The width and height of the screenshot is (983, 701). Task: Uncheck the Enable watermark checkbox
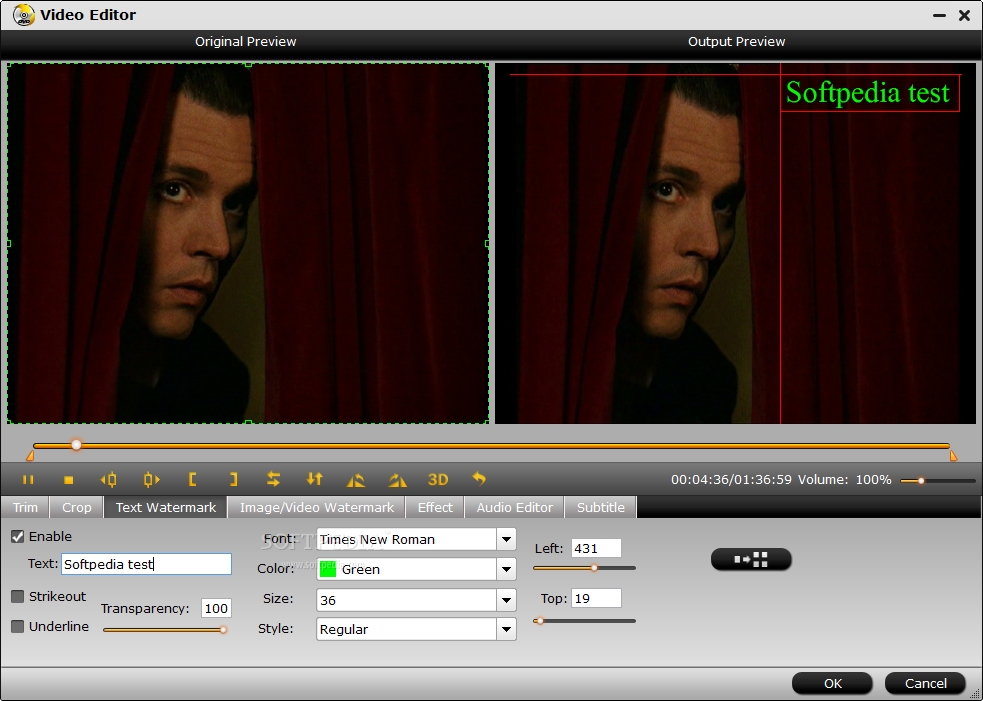pyautogui.click(x=18, y=536)
